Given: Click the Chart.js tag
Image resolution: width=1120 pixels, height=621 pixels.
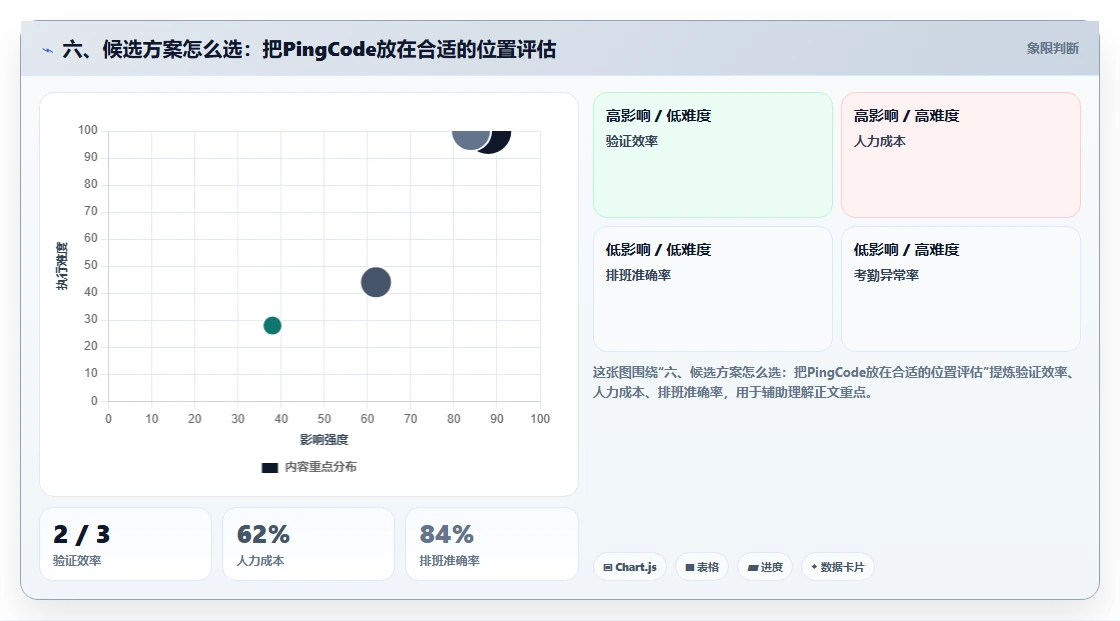Looking at the screenshot, I should [x=630, y=567].
